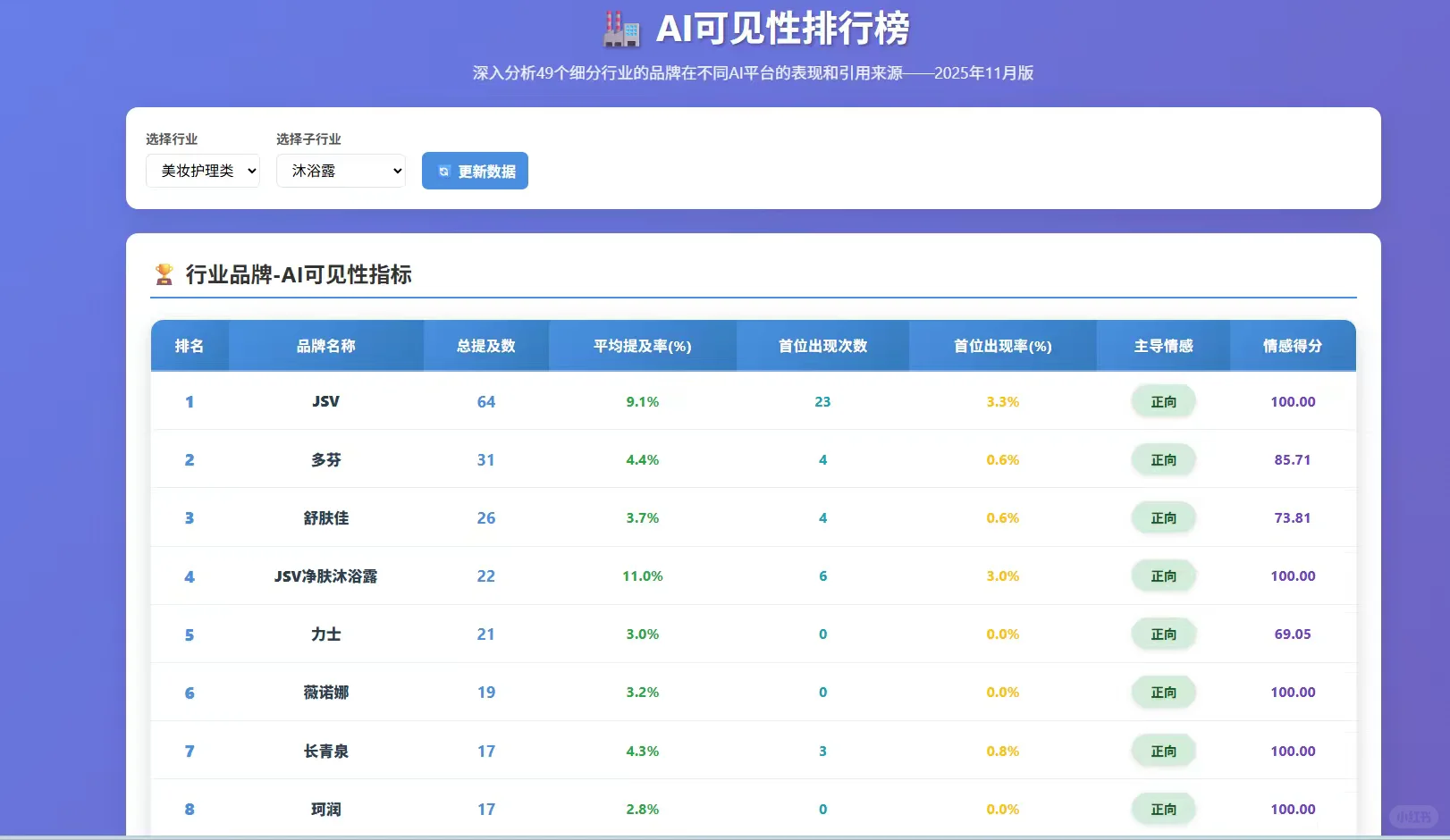Click rank number 1 in the table
The width and height of the screenshot is (1450, 840).
(x=190, y=401)
